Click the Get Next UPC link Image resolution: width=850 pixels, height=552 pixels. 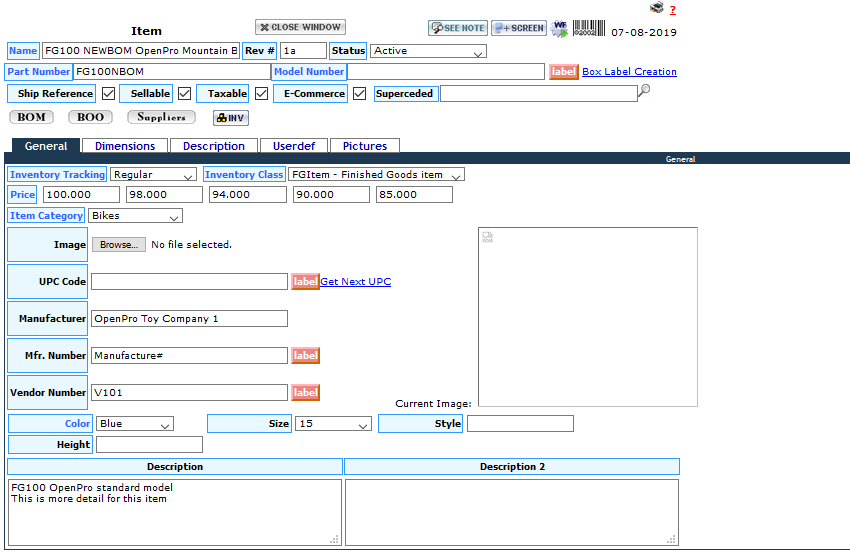click(356, 282)
